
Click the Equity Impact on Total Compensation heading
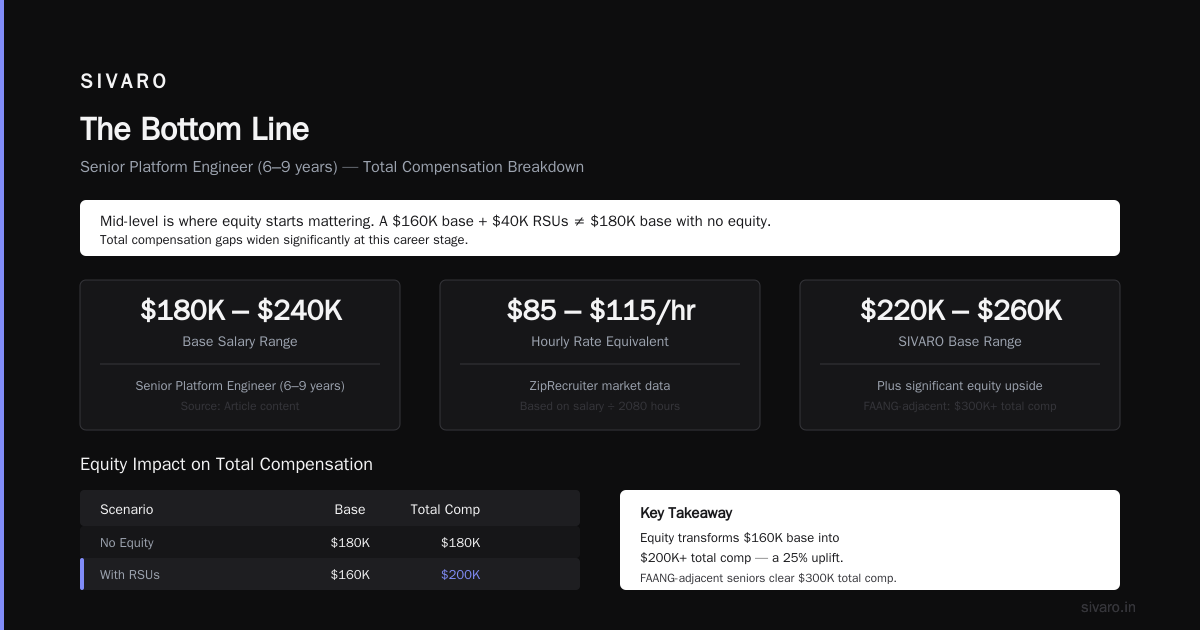pyautogui.click(x=226, y=465)
